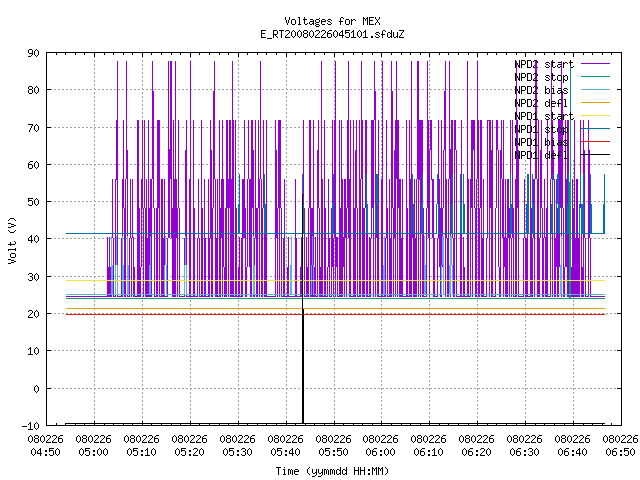Click the y-axis tick label 40

[x=33, y=239]
